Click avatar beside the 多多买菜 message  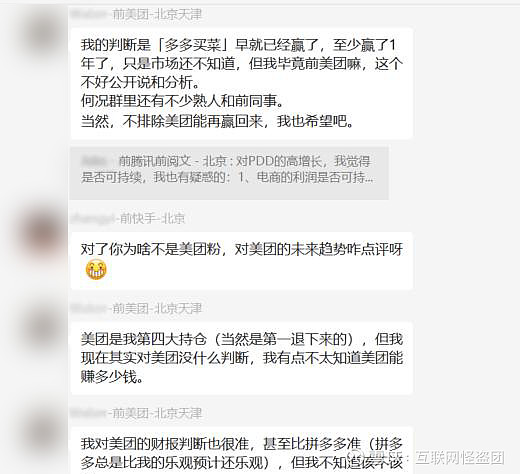(x=40, y=30)
